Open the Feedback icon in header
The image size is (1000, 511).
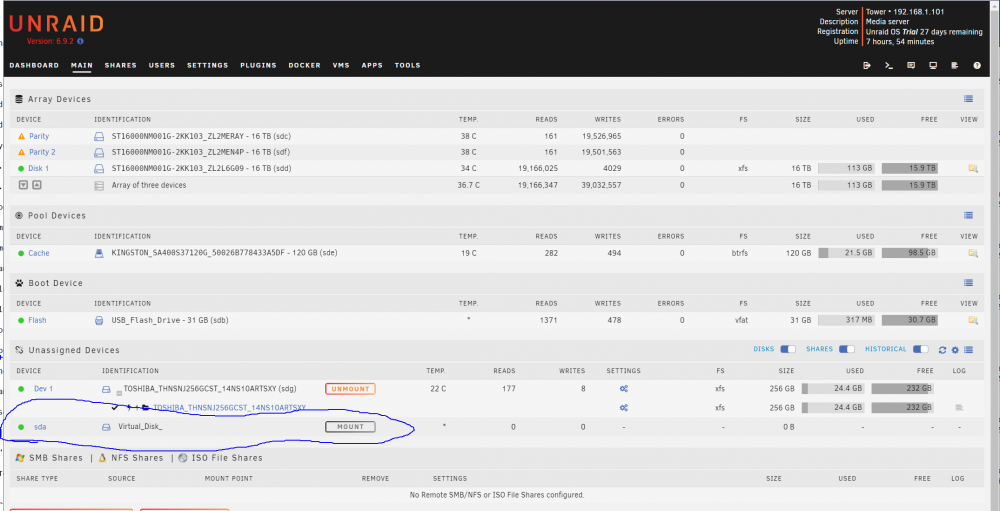point(911,65)
